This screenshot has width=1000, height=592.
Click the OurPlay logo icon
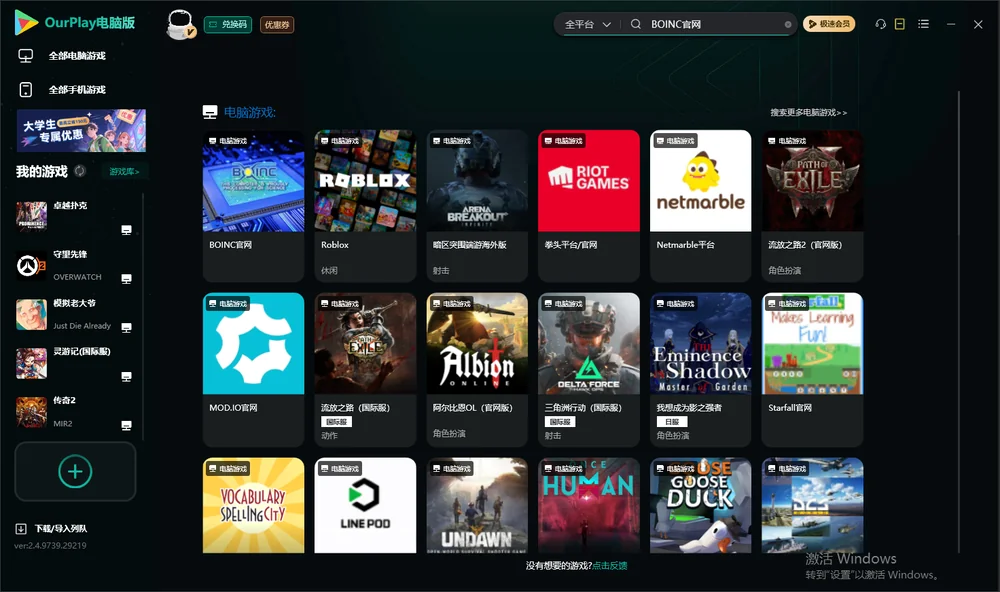coord(26,23)
